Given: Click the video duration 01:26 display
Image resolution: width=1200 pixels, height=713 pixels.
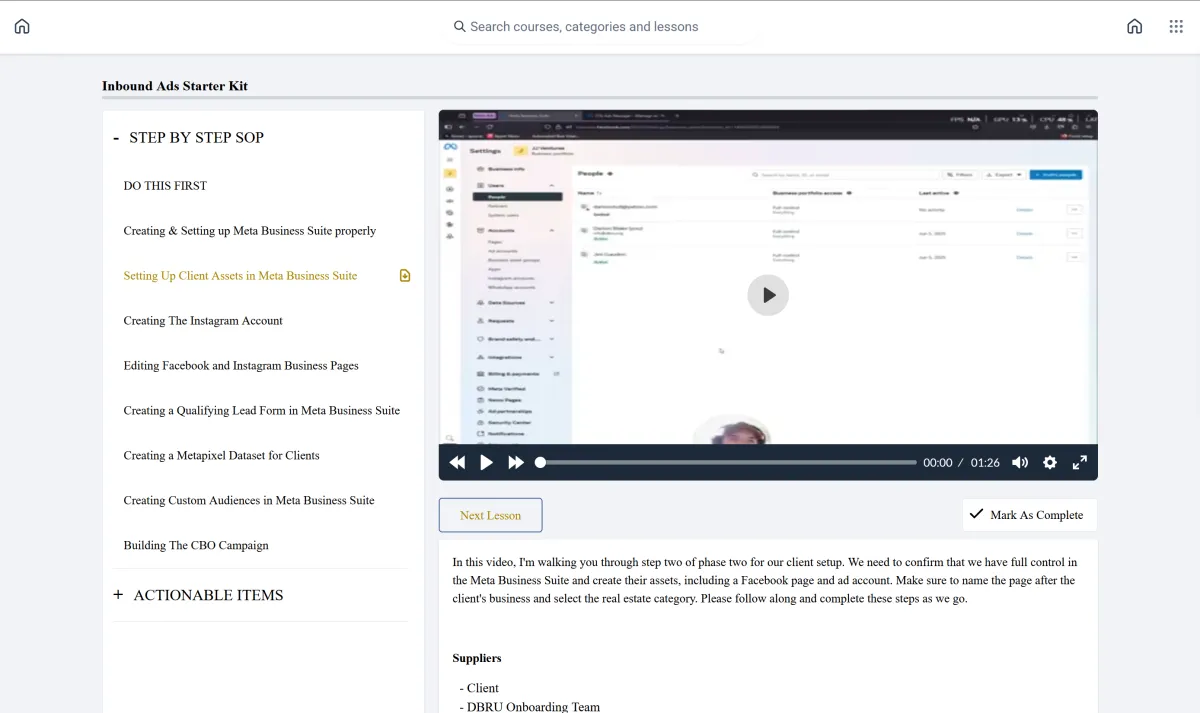Looking at the screenshot, I should (x=985, y=463).
